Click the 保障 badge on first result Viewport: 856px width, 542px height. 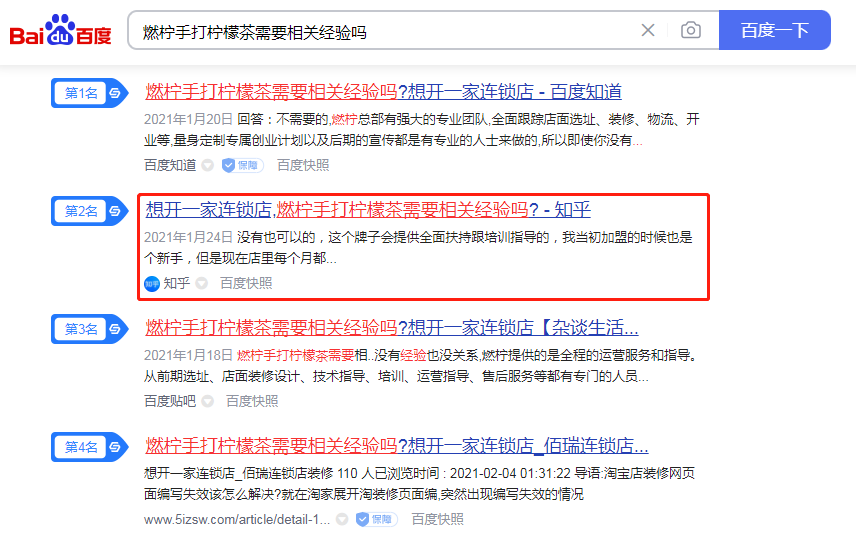(x=241, y=165)
